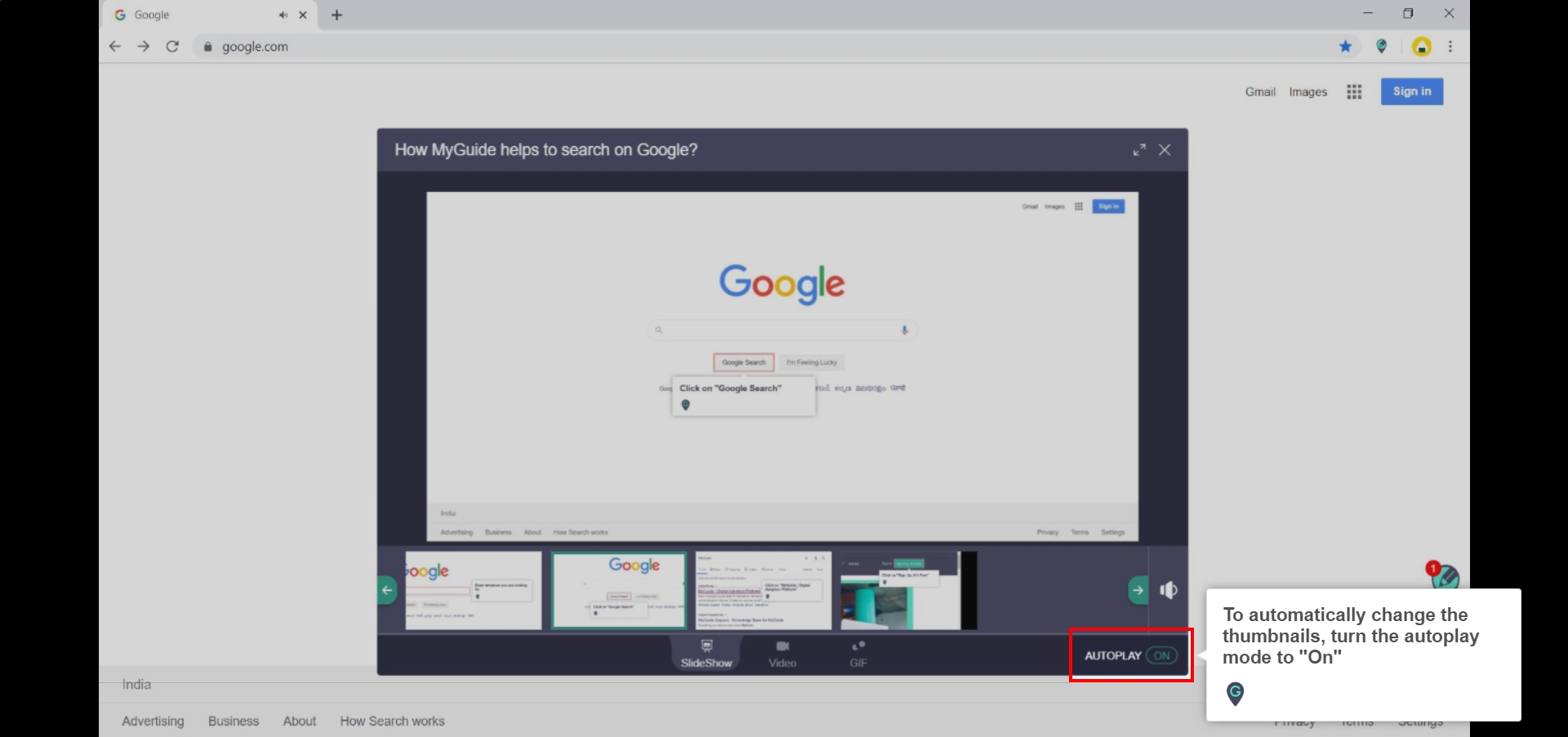The height and width of the screenshot is (737, 1568).
Task: Open Chrome's three-dot menu
Action: [x=1450, y=47]
